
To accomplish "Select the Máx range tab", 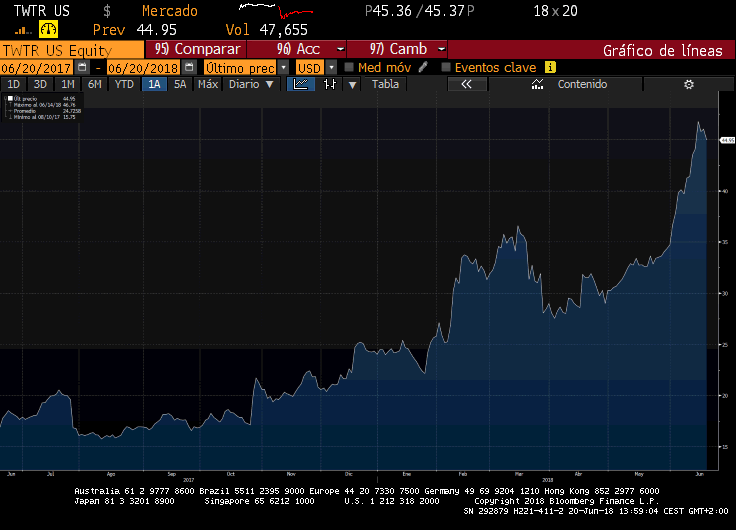I will click(208, 84).
